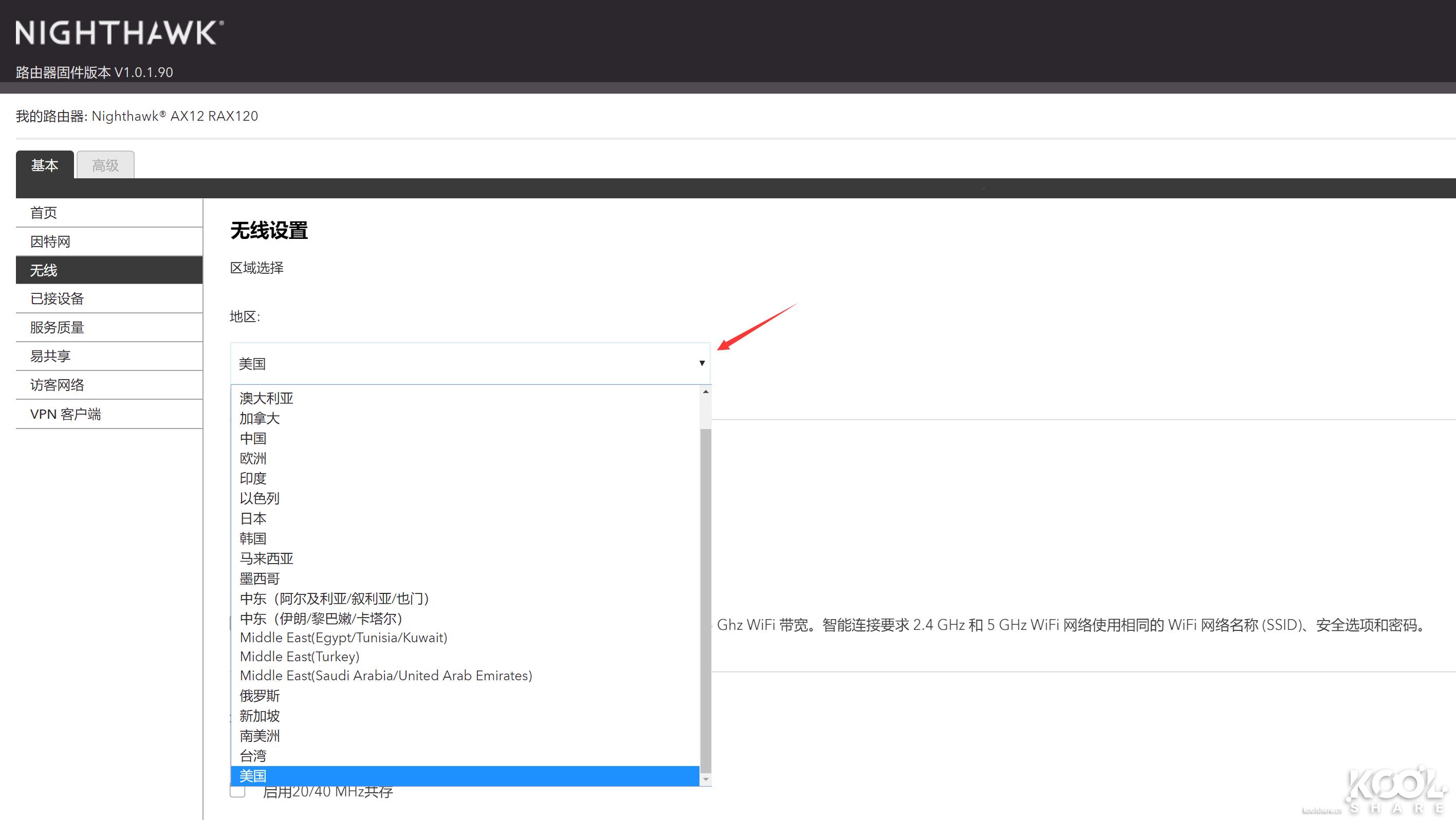1456x820 pixels.
Task: Open the 地区 region dropdown arrow
Action: 701,363
